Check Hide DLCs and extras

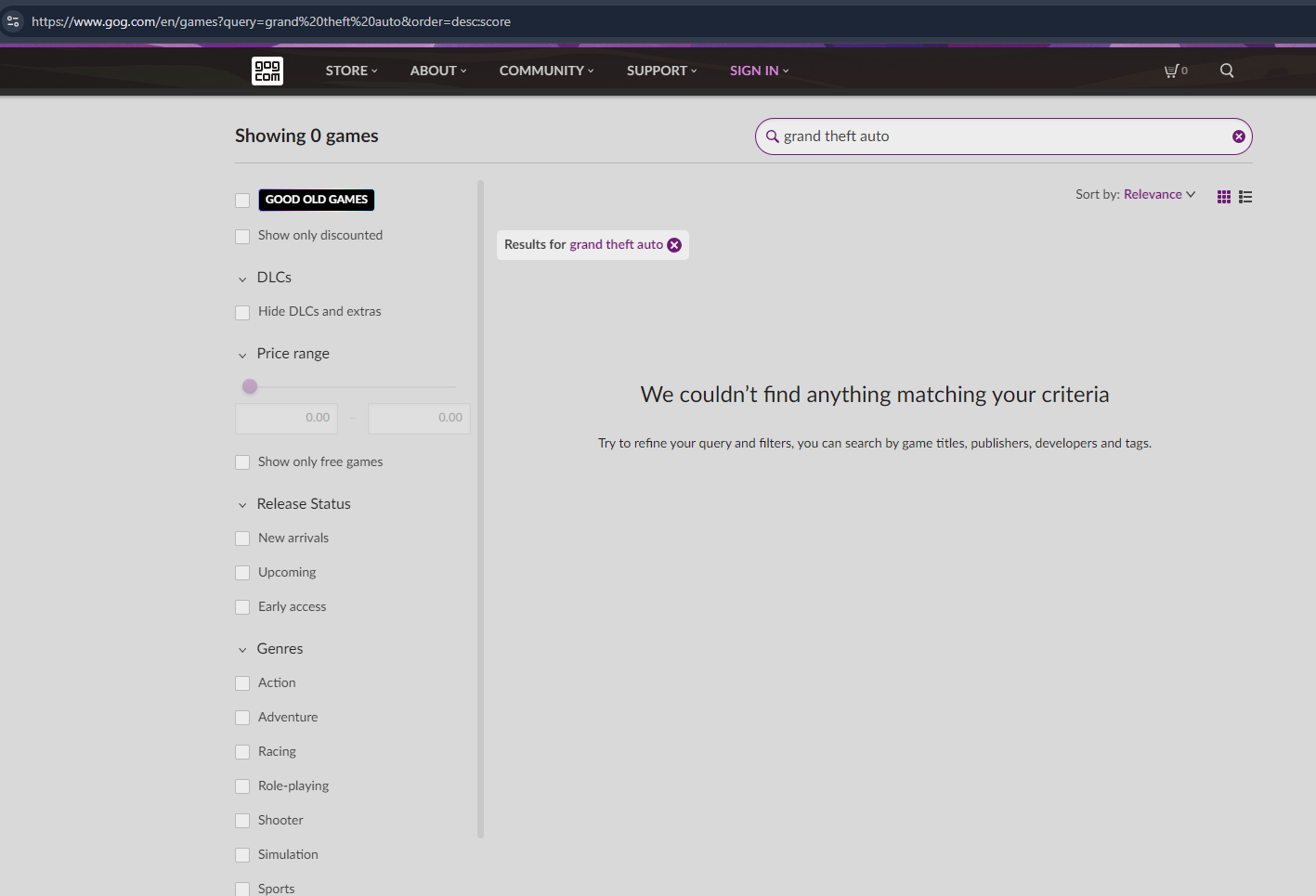coord(242,313)
